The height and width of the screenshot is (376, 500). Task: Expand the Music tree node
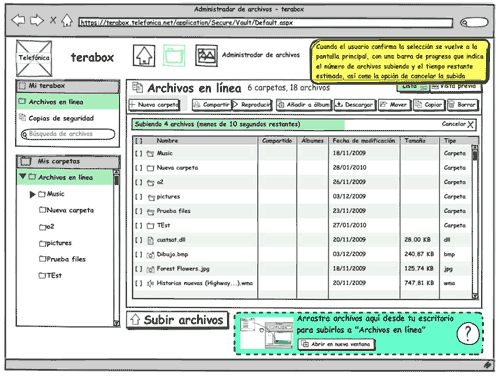(32, 194)
